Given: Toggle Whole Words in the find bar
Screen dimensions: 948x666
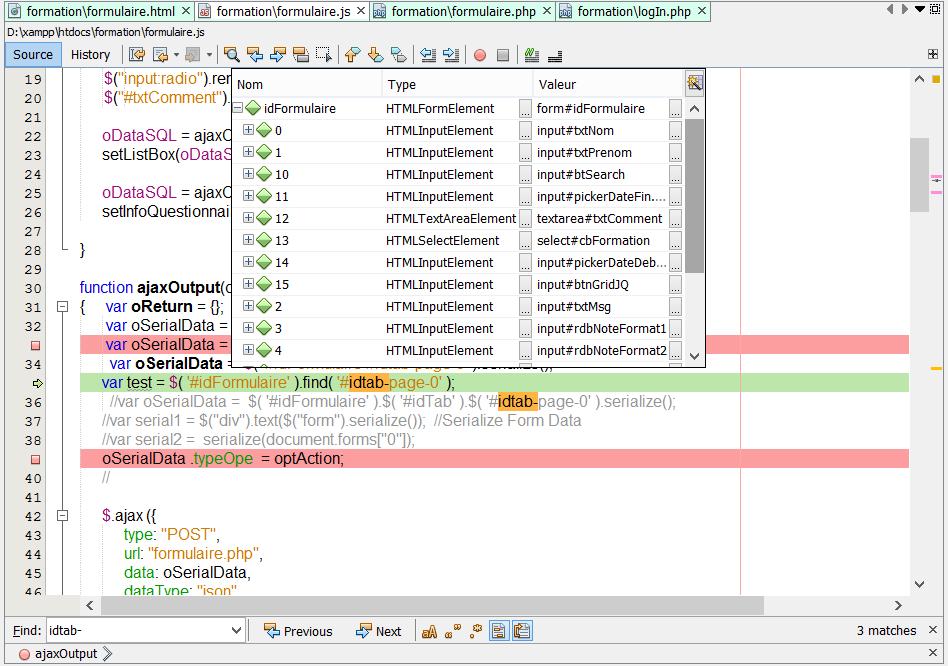Looking at the screenshot, I should click(452, 632).
